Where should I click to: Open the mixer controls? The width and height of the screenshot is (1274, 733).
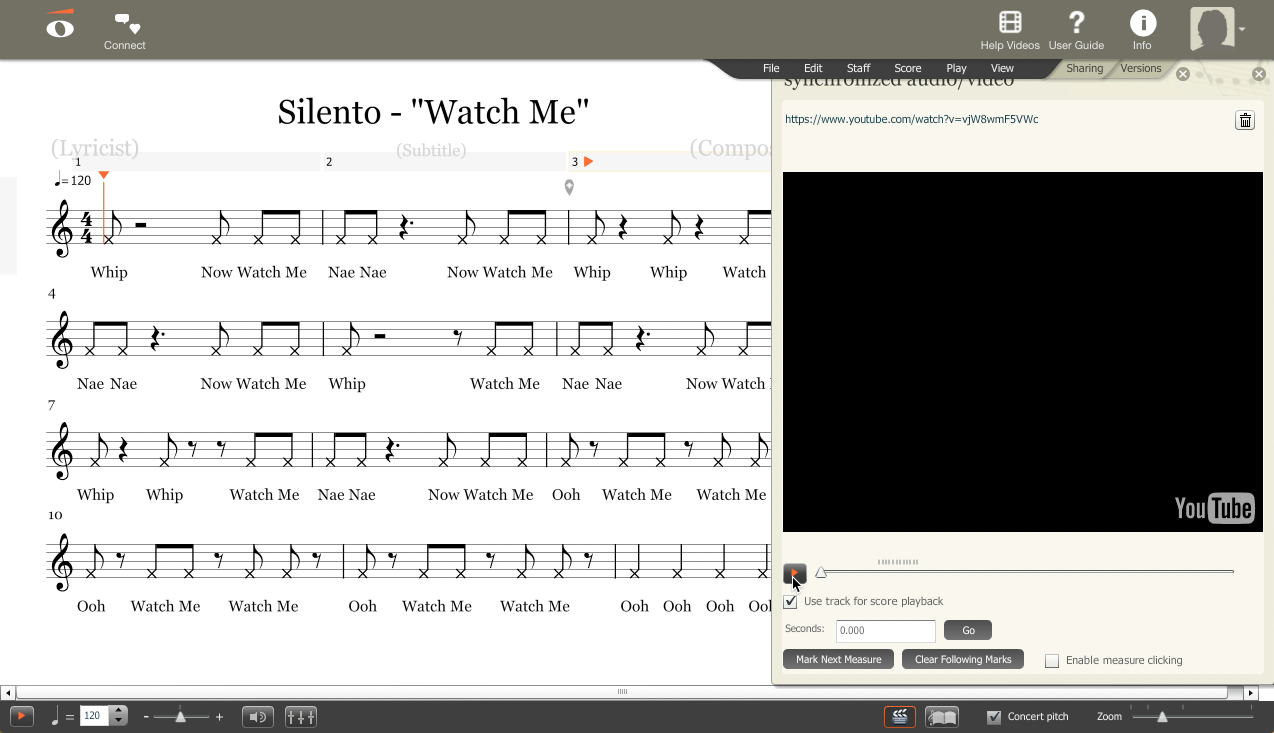[301, 716]
